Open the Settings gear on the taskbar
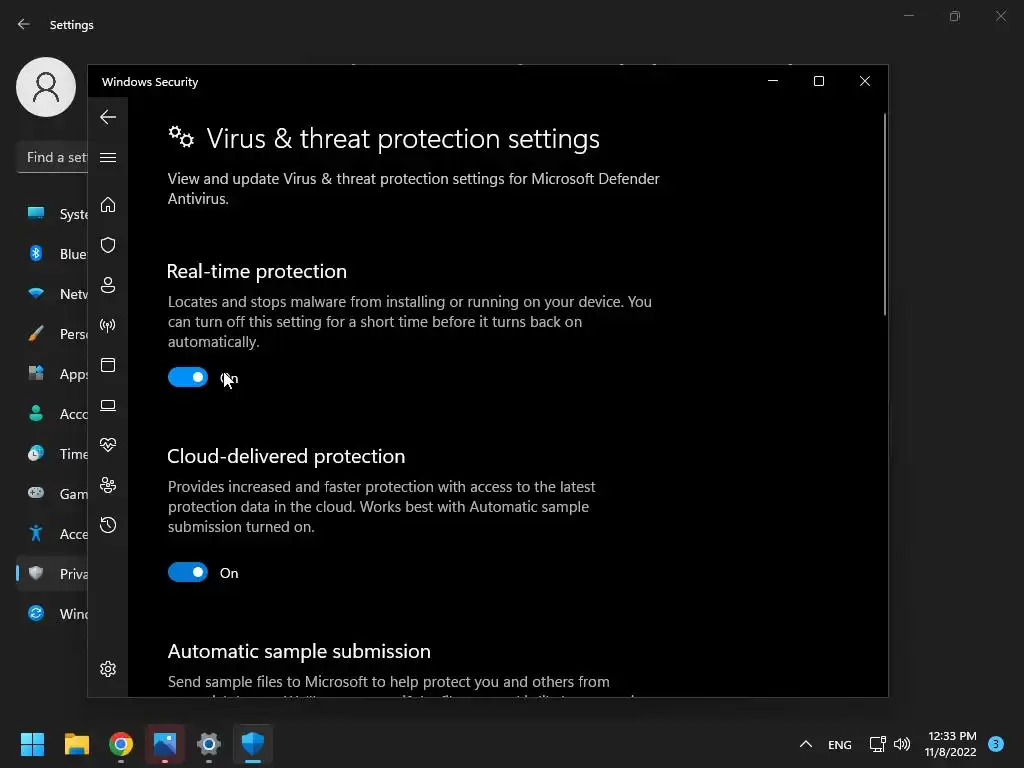 pos(209,744)
